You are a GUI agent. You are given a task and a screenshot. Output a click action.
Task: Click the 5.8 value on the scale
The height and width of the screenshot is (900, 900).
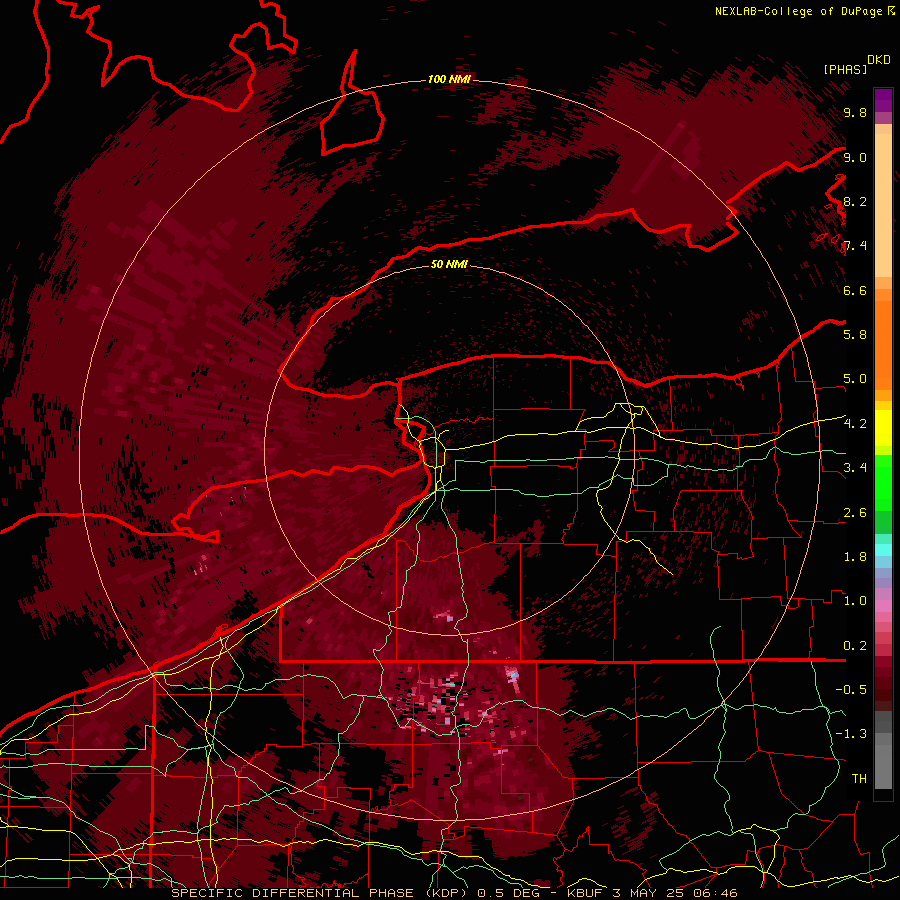[855, 335]
